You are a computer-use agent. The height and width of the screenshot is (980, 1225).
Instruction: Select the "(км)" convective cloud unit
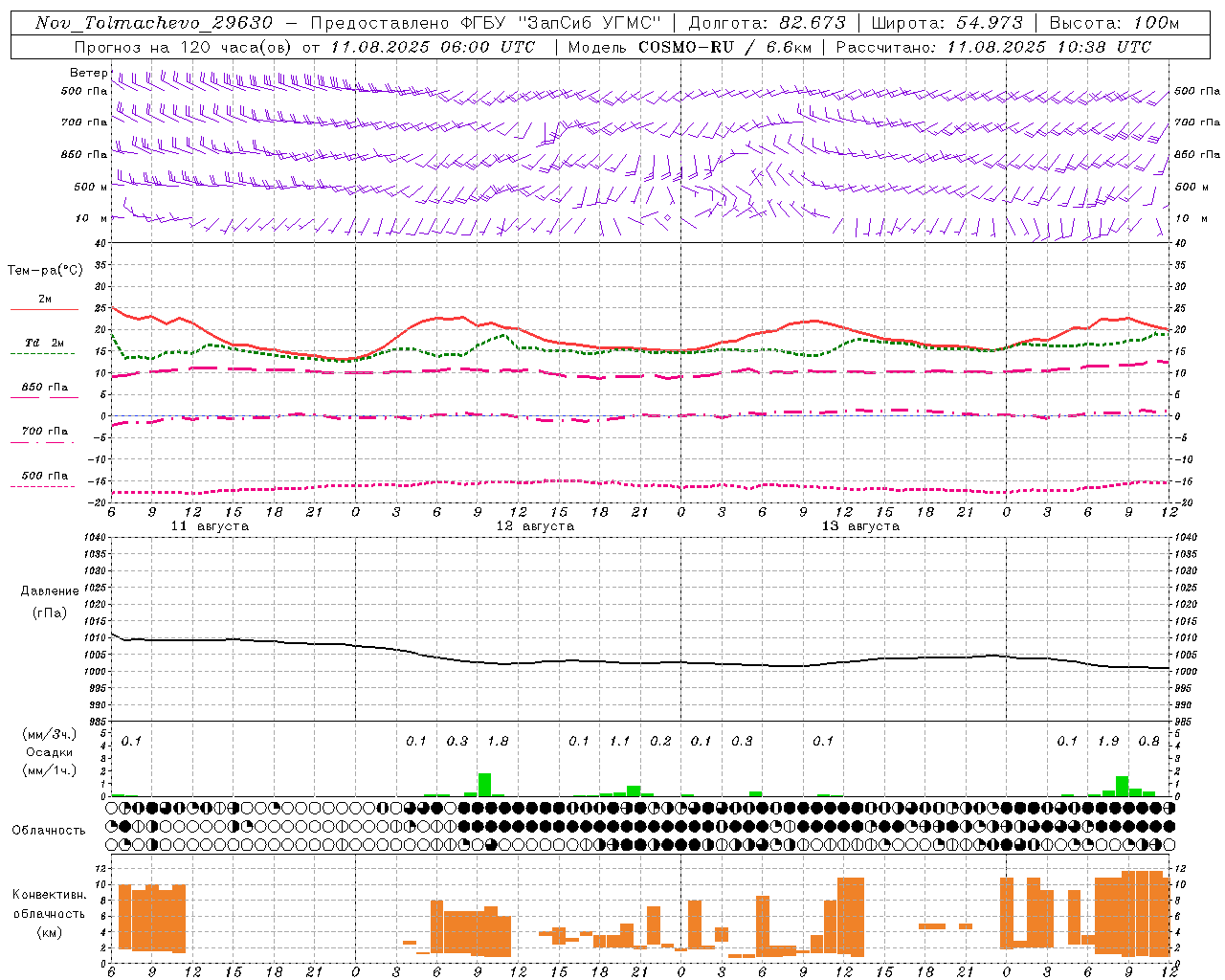point(50,931)
